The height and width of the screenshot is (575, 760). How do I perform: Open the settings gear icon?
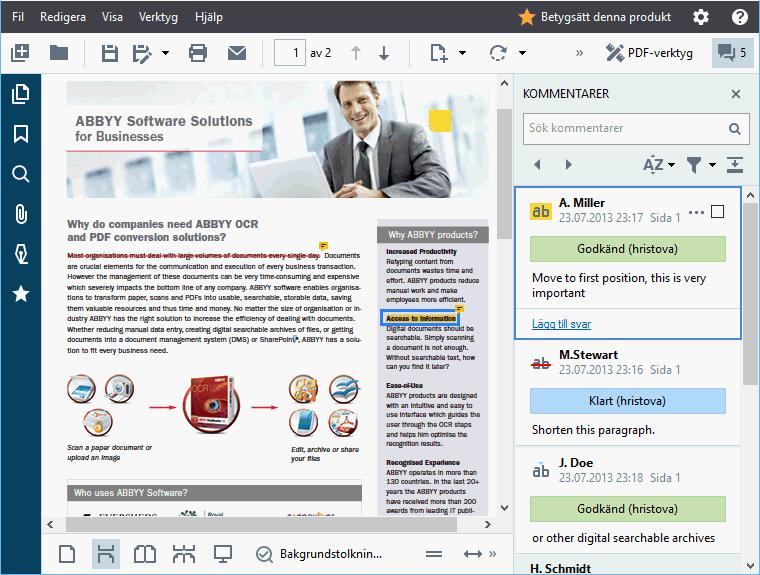click(701, 17)
